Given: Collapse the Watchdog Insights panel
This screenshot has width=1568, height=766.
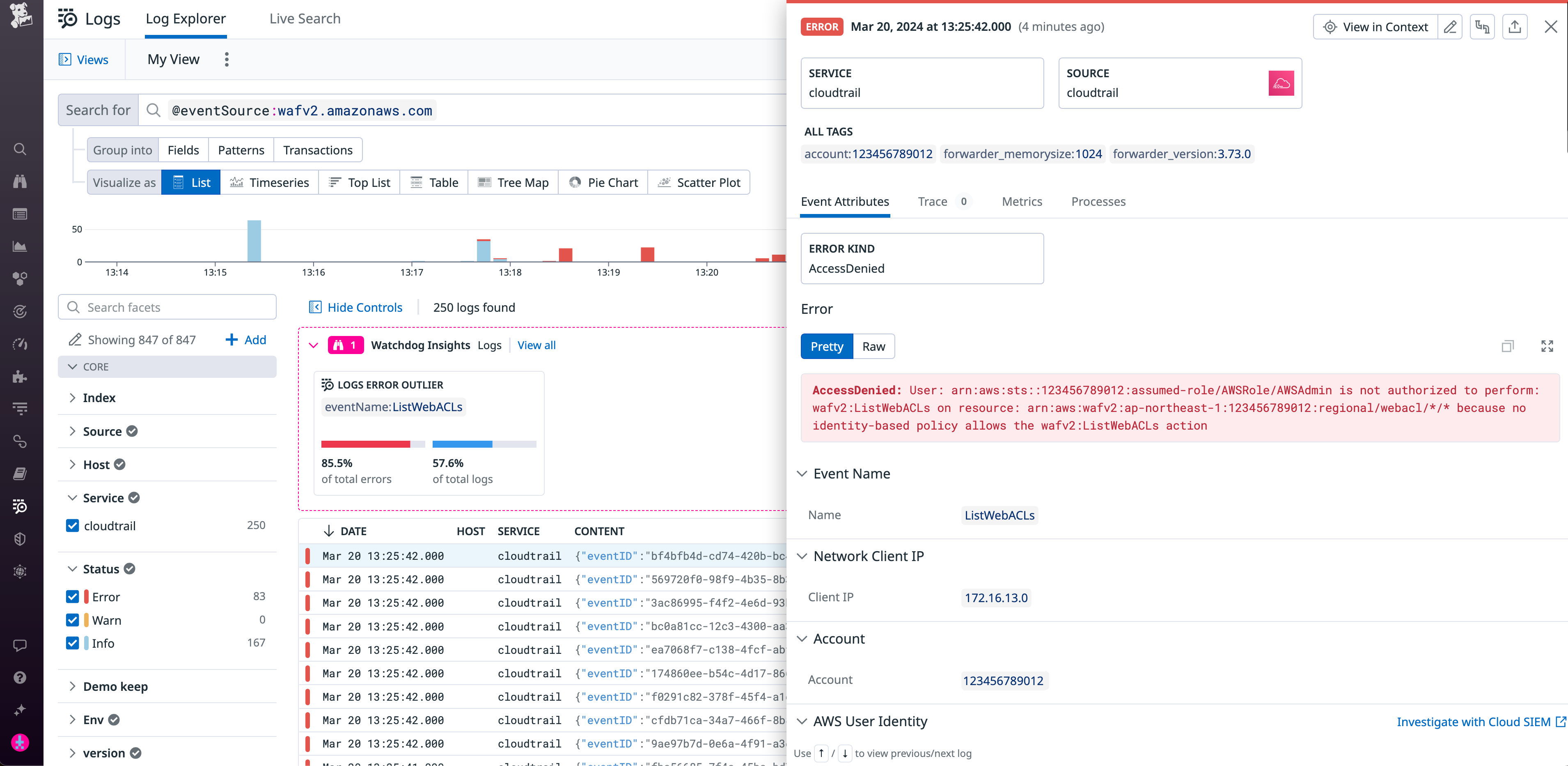Looking at the screenshot, I should point(314,345).
